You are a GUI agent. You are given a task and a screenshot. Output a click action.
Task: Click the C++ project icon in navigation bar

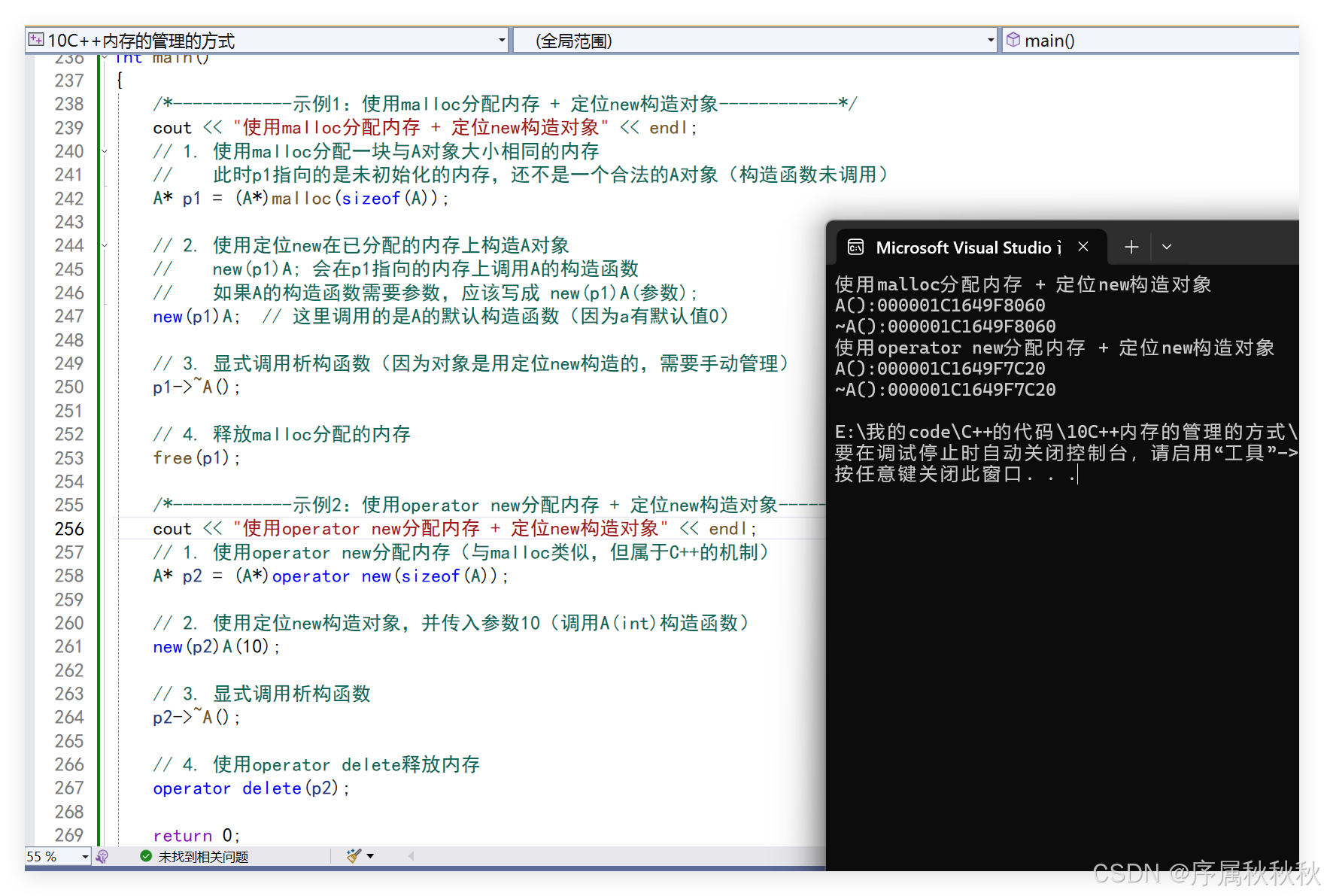(x=36, y=40)
